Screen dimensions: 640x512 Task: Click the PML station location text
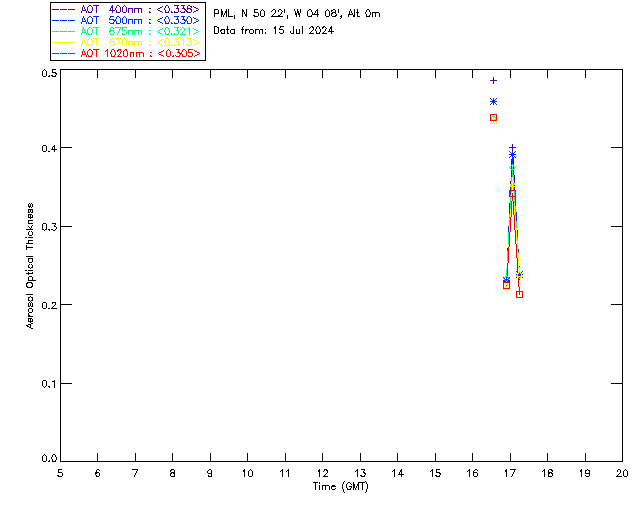pyautogui.click(x=297, y=14)
